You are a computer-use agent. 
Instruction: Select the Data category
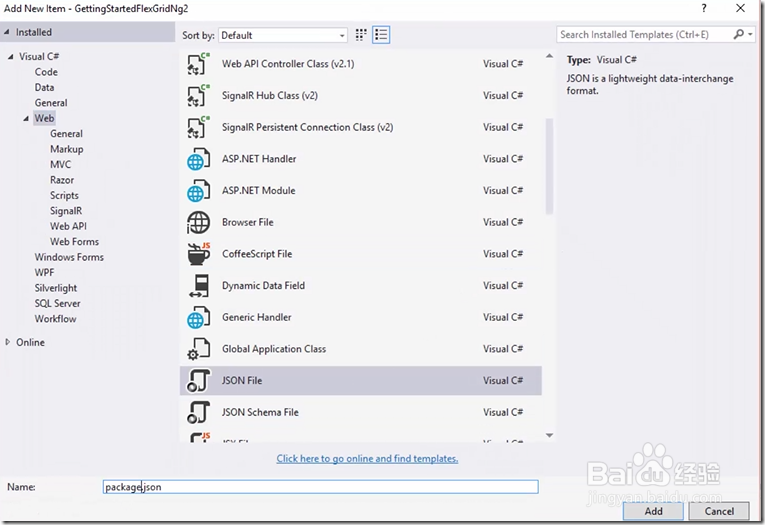44,87
